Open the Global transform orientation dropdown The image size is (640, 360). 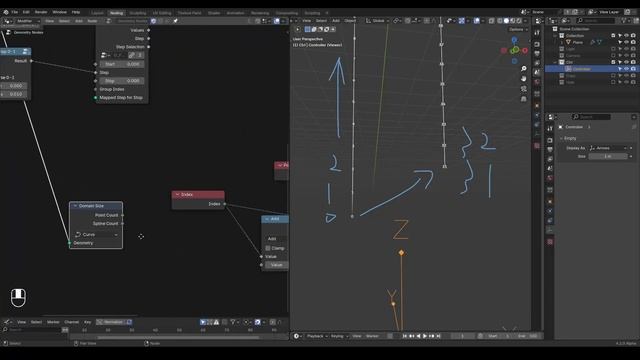tap(377, 21)
